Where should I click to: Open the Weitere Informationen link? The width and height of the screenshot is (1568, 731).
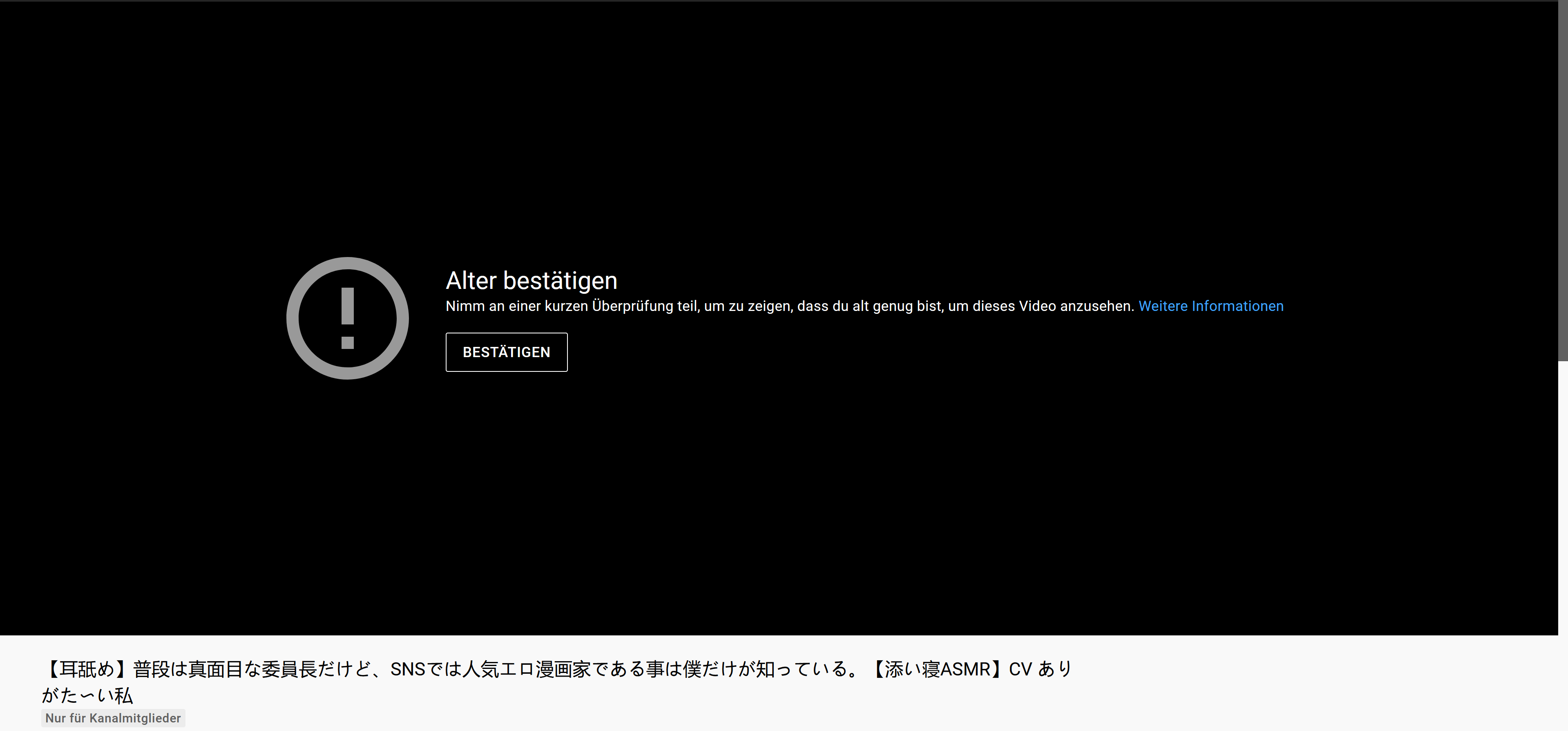click(1210, 306)
